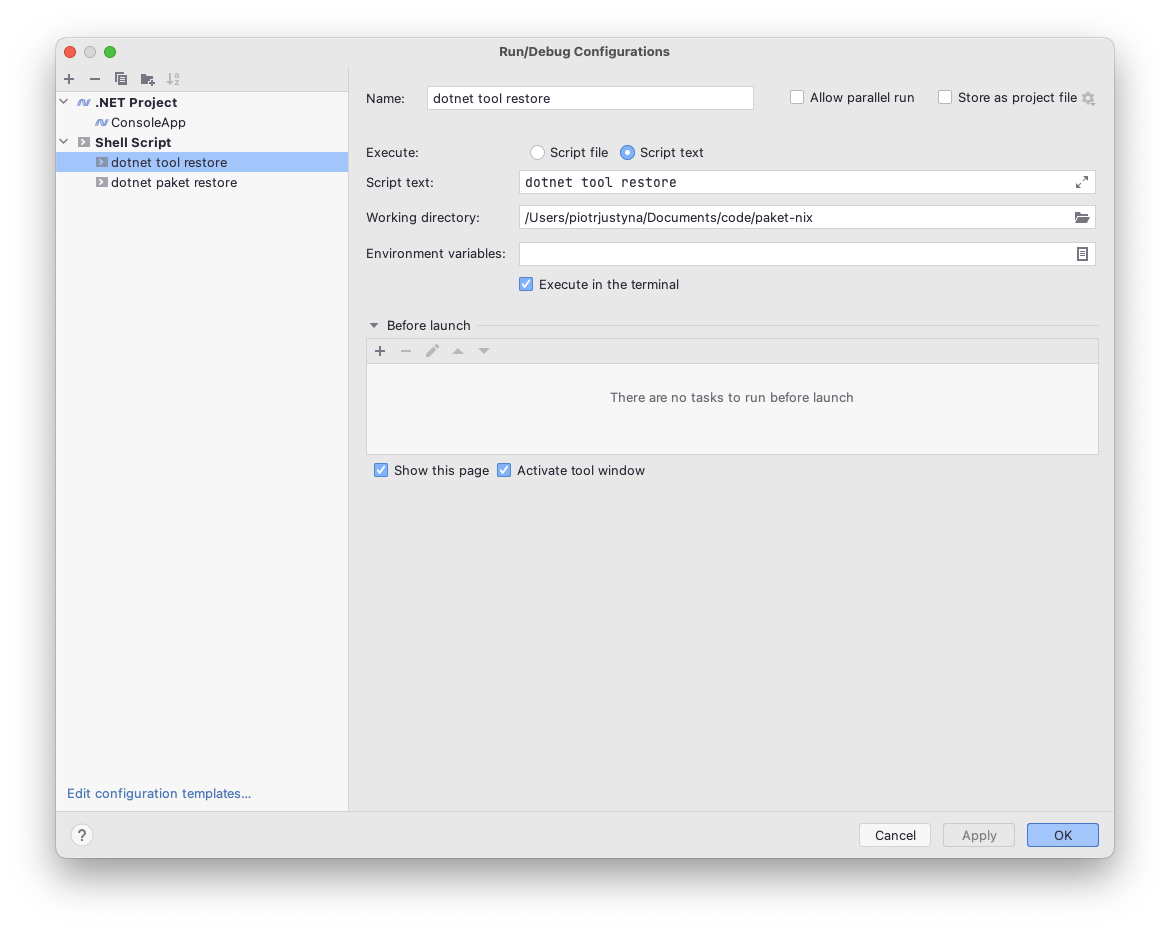Select the Script text option
The width and height of the screenshot is (1170, 932).
click(628, 152)
